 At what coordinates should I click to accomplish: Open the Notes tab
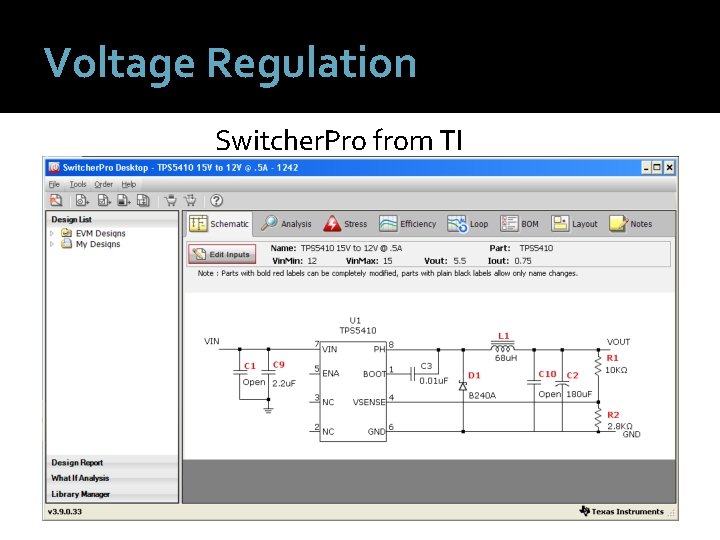(x=630, y=224)
